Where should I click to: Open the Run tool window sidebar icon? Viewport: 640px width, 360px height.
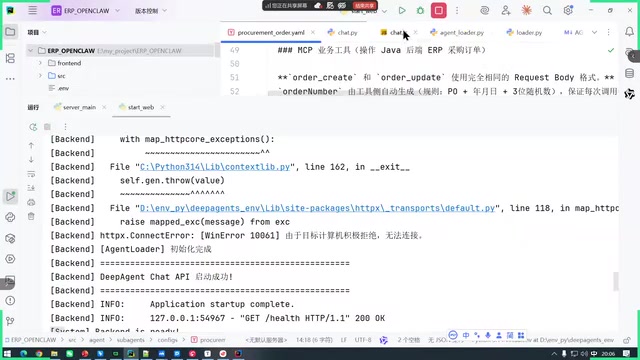(x=10, y=196)
